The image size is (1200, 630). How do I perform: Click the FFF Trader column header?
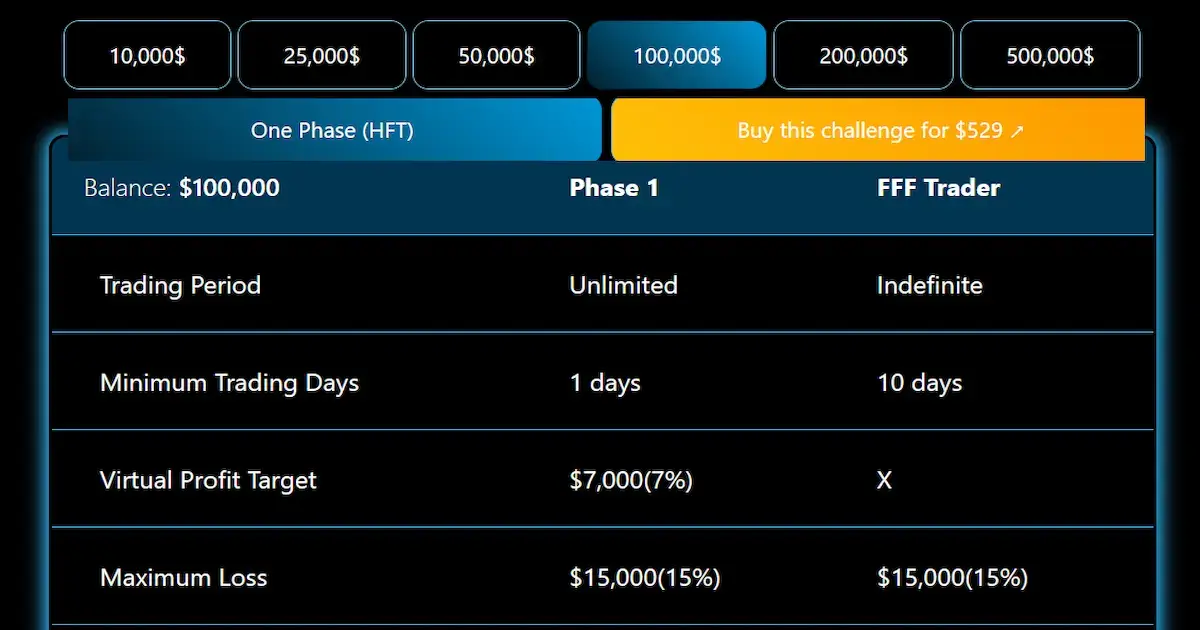pos(938,187)
